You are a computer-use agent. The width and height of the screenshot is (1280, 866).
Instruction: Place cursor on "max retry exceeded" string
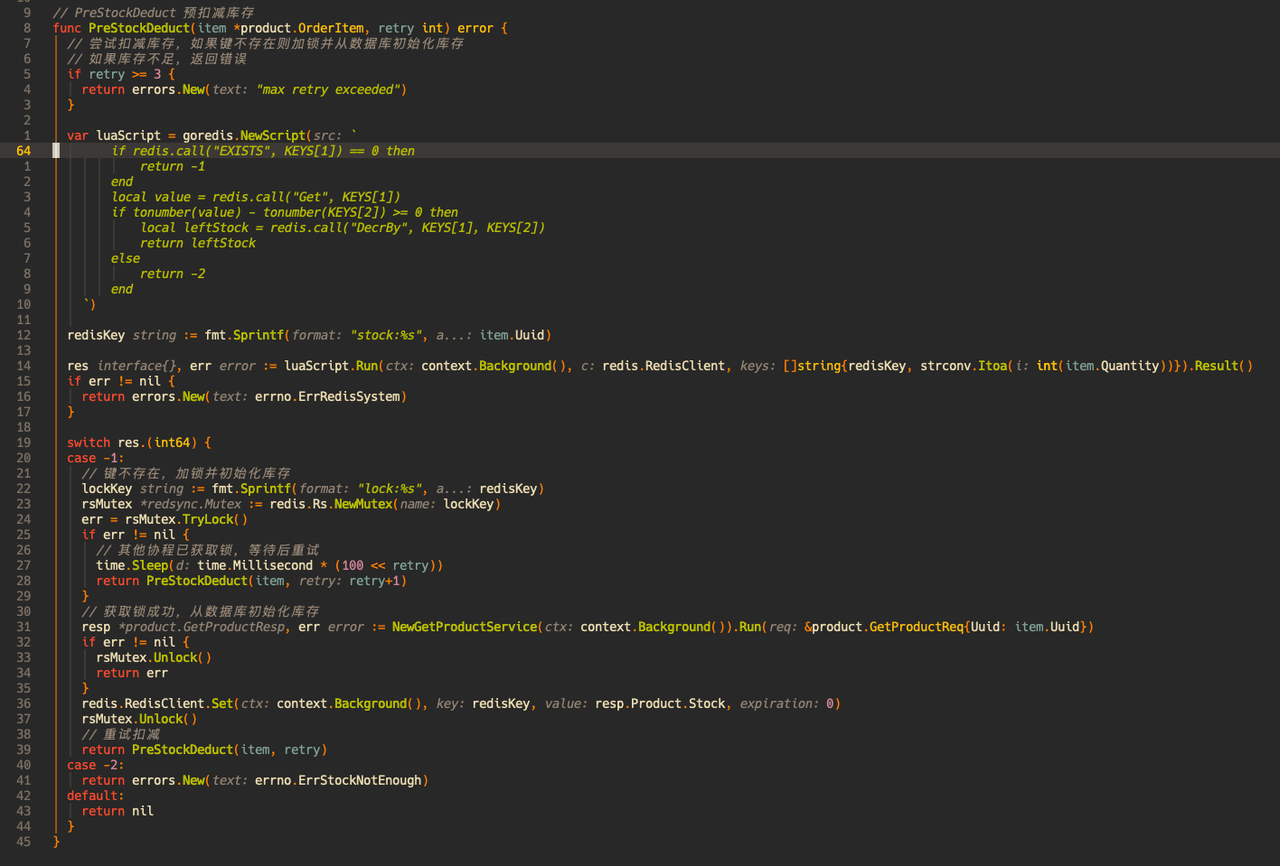point(328,90)
